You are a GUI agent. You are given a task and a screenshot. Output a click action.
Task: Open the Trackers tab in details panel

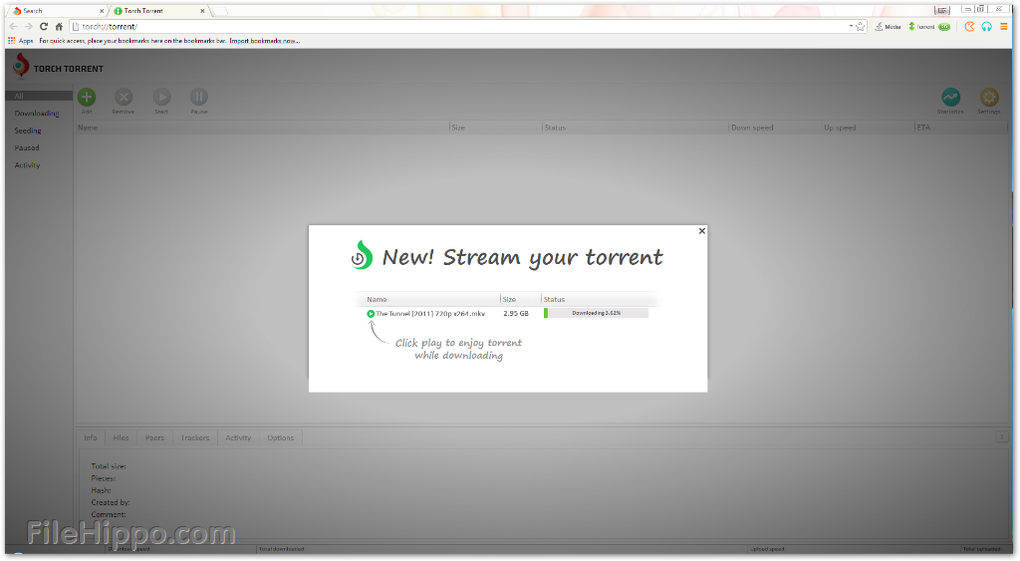(195, 438)
